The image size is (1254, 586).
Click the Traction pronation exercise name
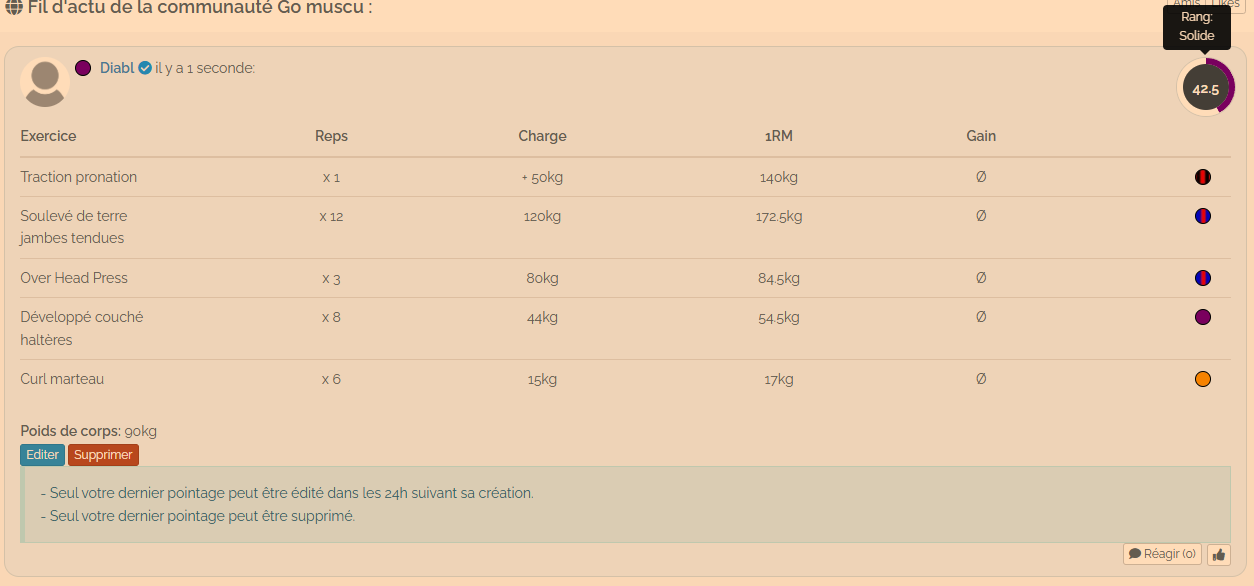pyautogui.click(x=79, y=177)
